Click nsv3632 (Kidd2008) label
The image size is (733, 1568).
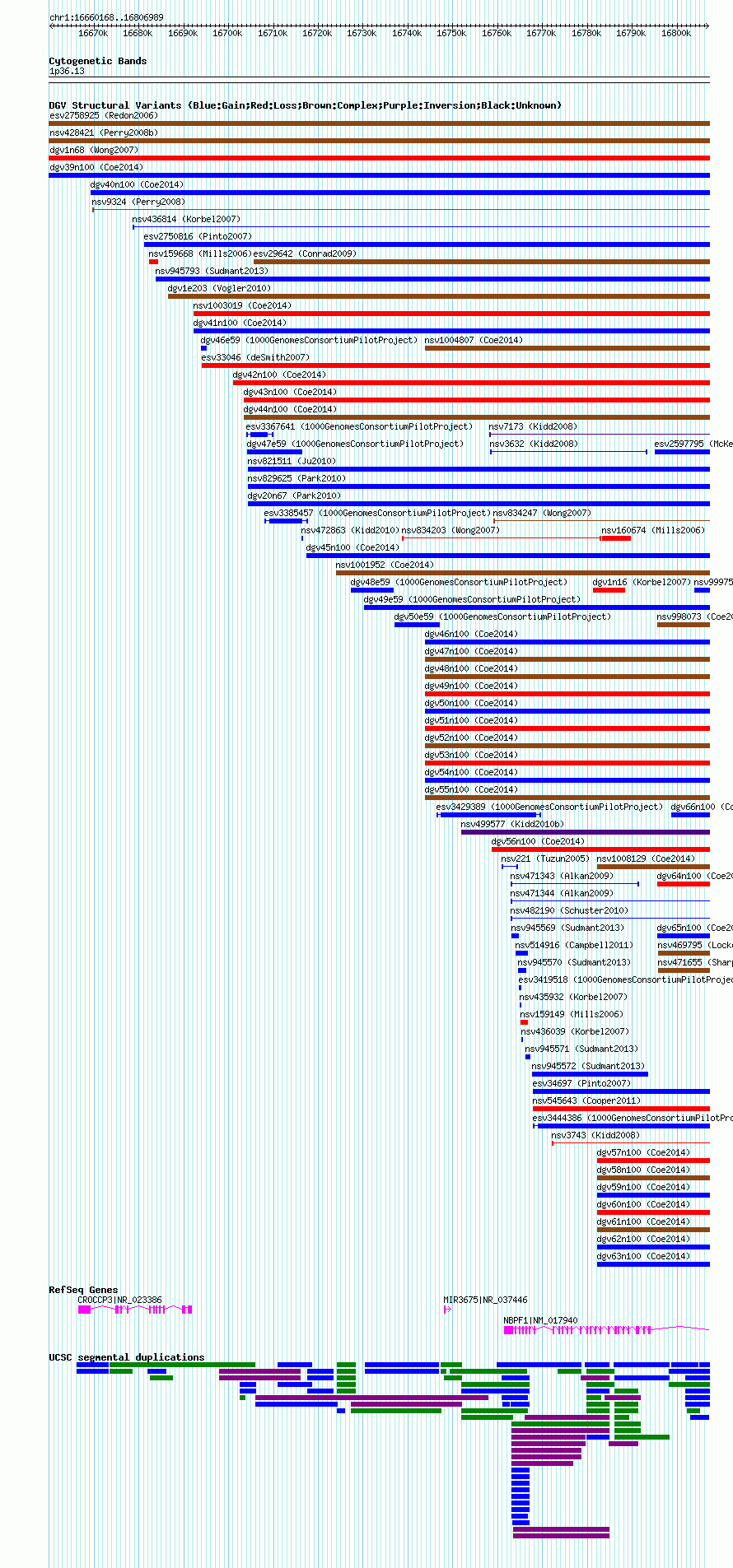tap(534, 444)
